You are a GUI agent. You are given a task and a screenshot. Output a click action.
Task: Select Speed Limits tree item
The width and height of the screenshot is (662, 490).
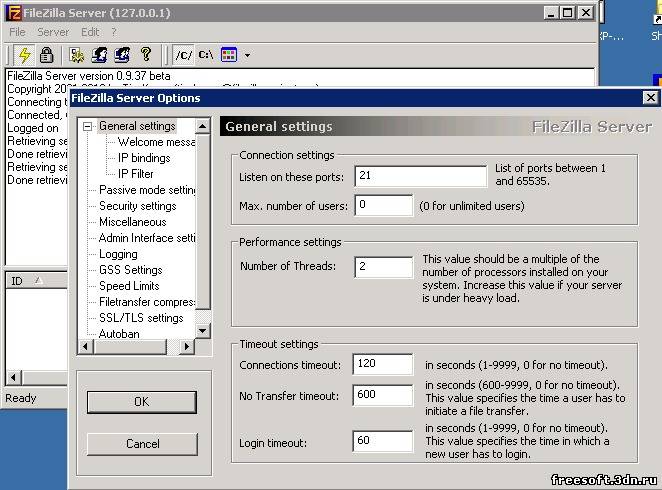129,286
